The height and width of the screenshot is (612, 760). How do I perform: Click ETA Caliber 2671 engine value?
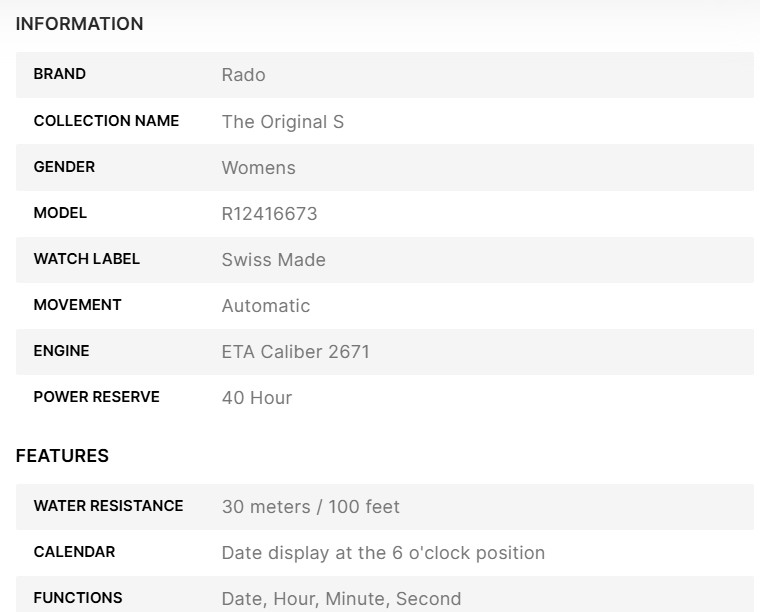point(295,352)
